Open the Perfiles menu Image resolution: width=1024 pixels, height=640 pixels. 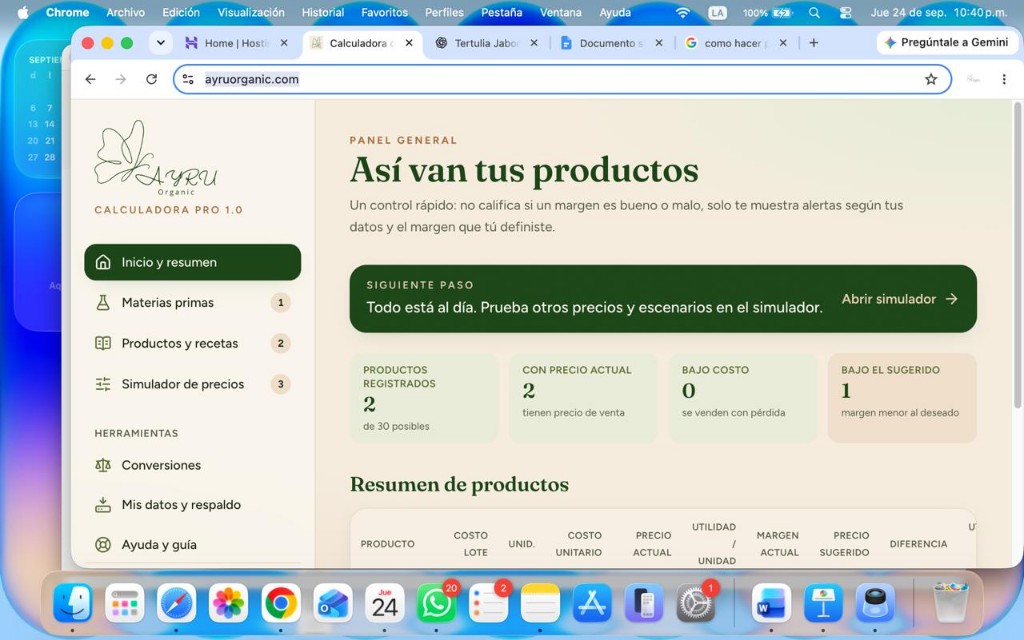point(444,12)
